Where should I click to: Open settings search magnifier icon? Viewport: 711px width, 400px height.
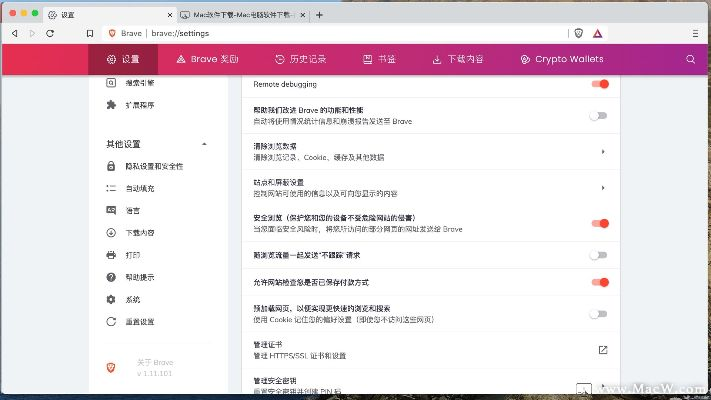(690, 59)
